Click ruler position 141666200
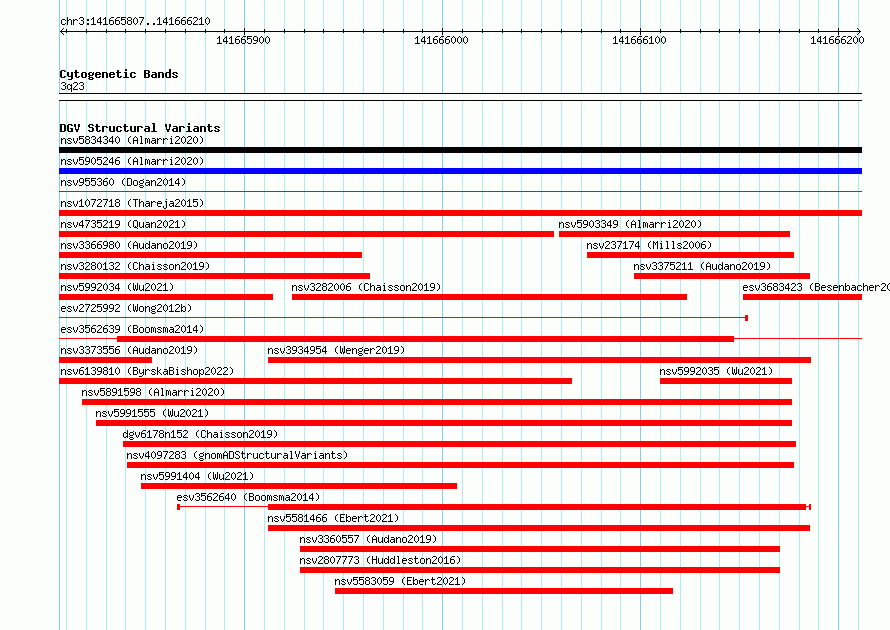Viewport: 890px width, 630px height. [x=837, y=40]
